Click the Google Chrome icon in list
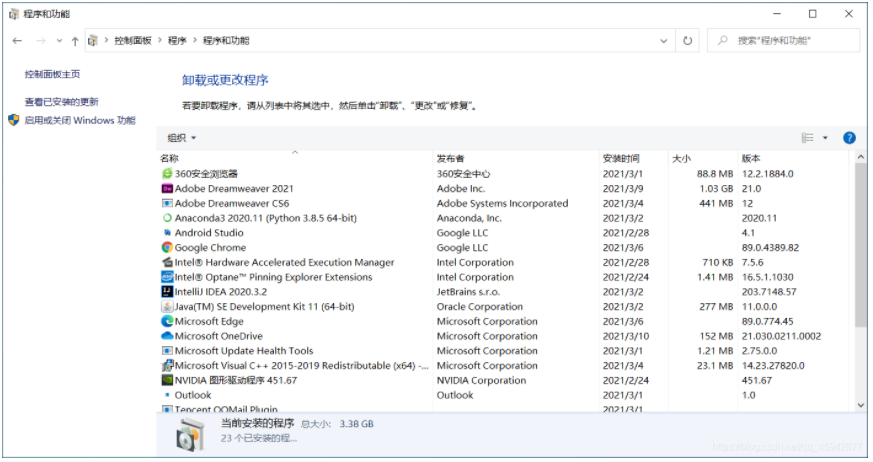Viewport: 873px width, 462px height. click(167, 248)
